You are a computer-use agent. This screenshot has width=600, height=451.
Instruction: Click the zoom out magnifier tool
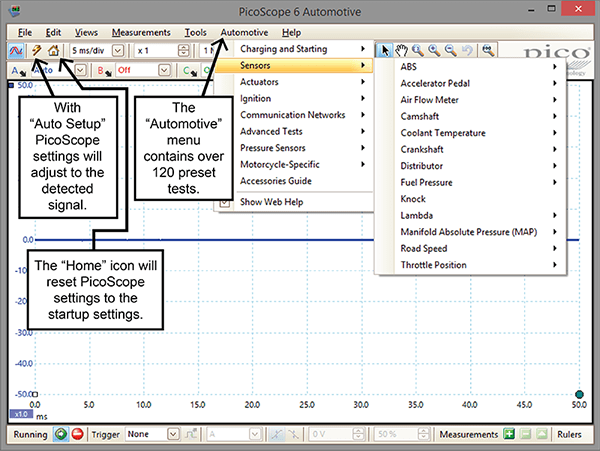pos(451,50)
